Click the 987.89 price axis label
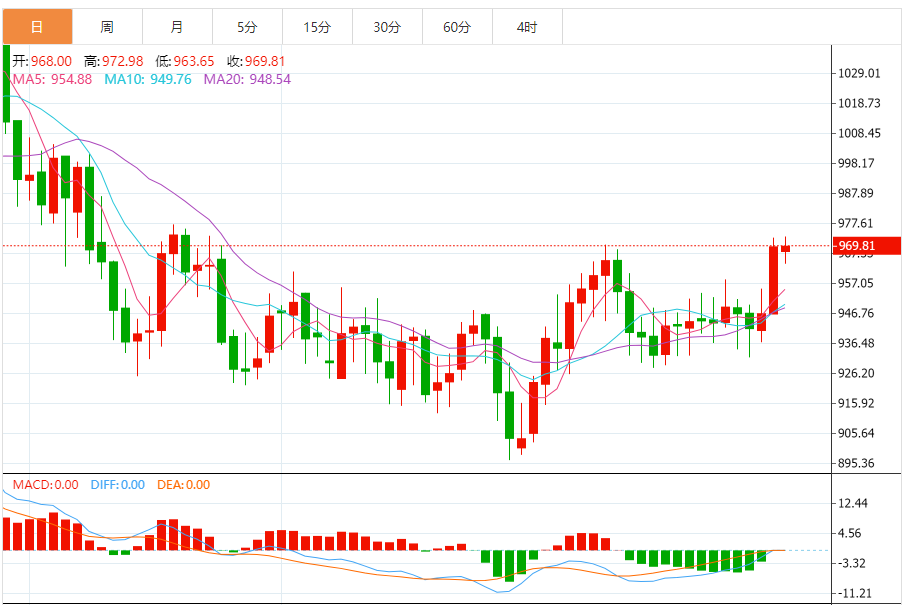907x605 pixels. 856,194
